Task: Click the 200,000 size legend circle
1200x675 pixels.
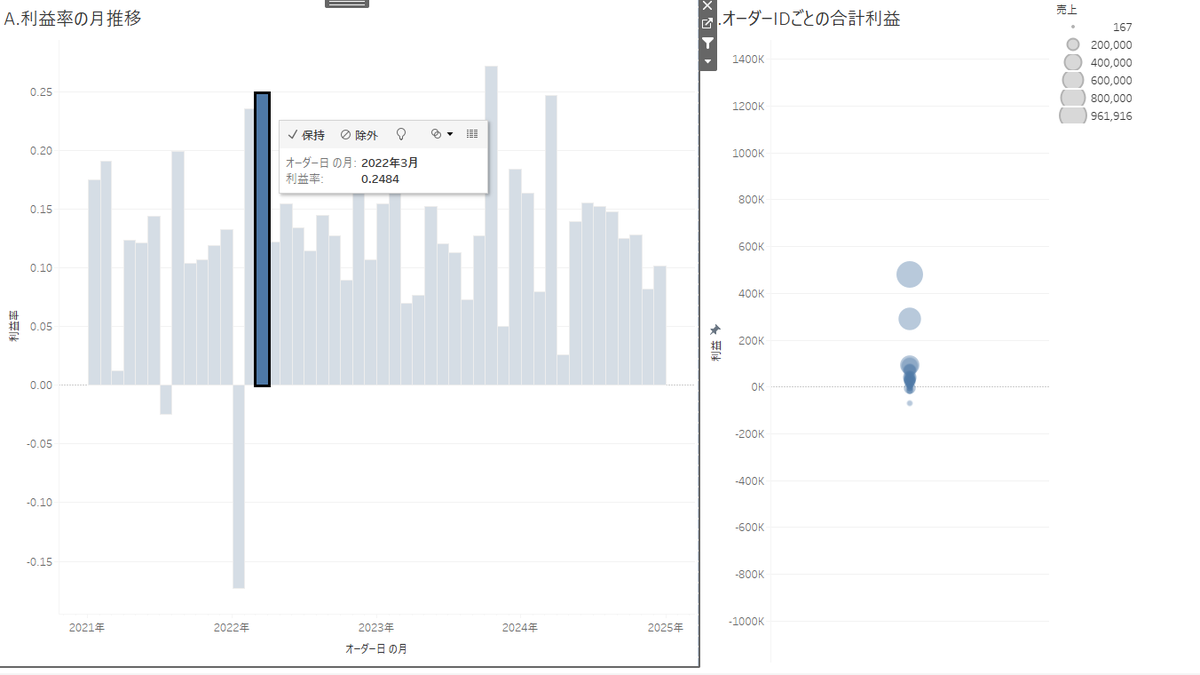Action: (1073, 45)
